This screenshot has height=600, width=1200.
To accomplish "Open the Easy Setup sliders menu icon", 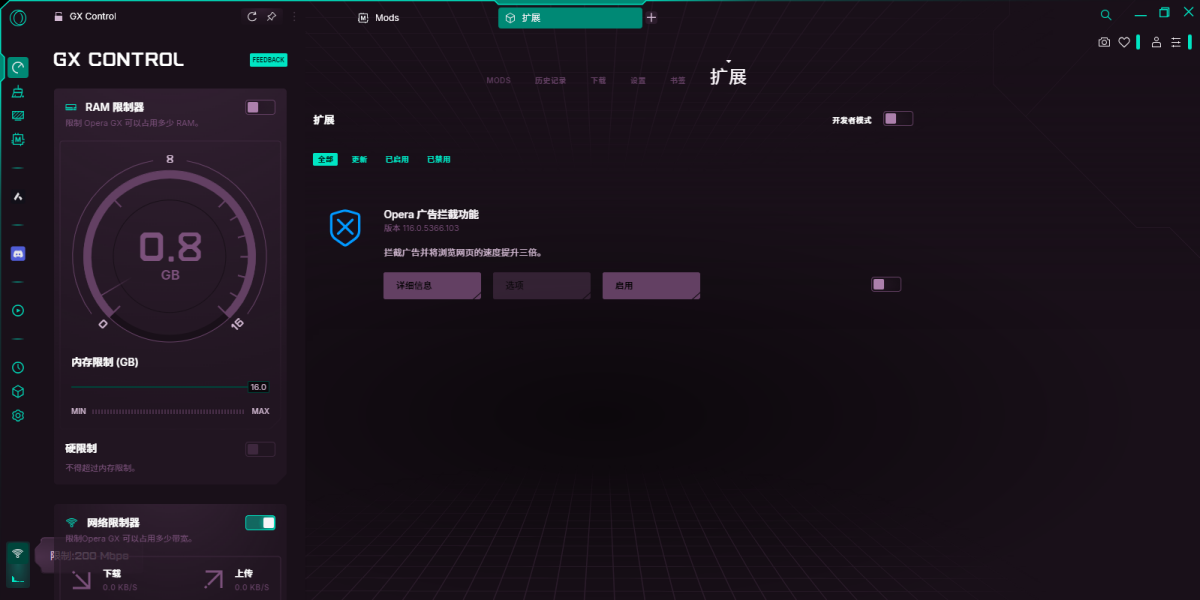I will click(x=1176, y=42).
